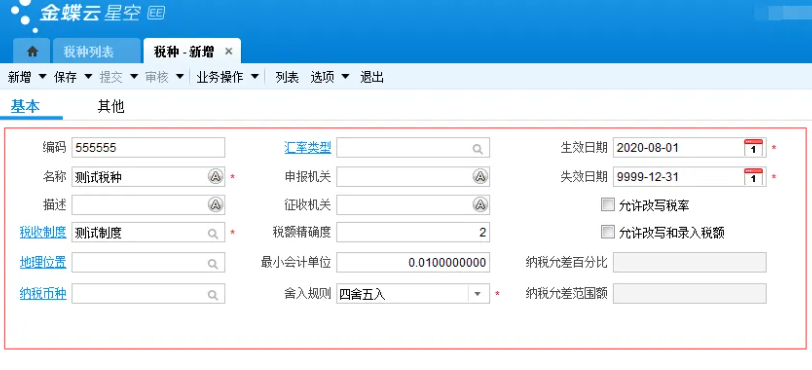The height and width of the screenshot is (370, 812).
Task: Search lookup icon in 汇率类型 field
Action: click(x=477, y=149)
